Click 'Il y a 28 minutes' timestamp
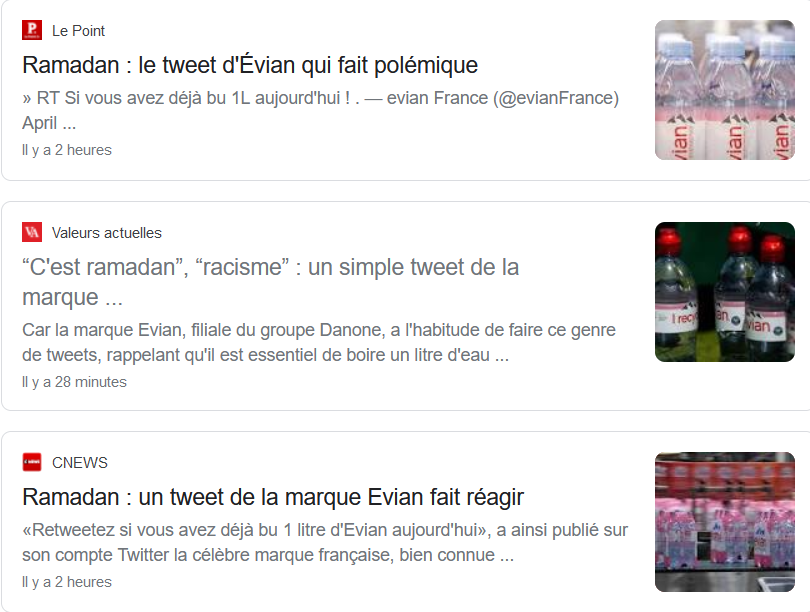This screenshot has width=810, height=612. tap(74, 382)
